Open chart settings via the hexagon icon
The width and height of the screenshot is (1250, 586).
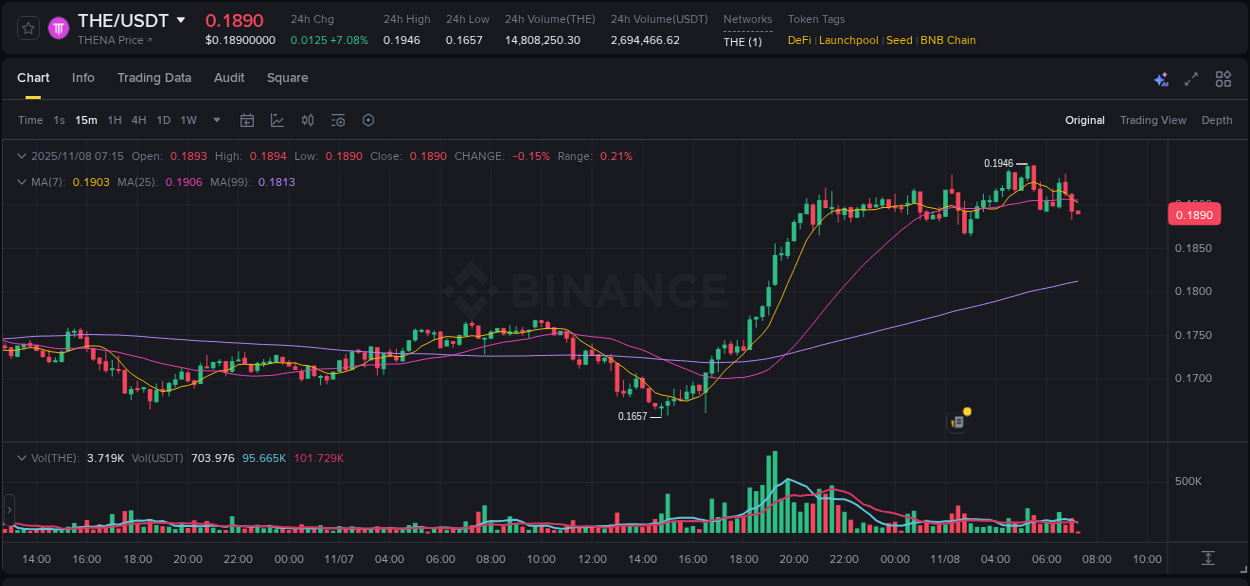[x=368, y=120]
